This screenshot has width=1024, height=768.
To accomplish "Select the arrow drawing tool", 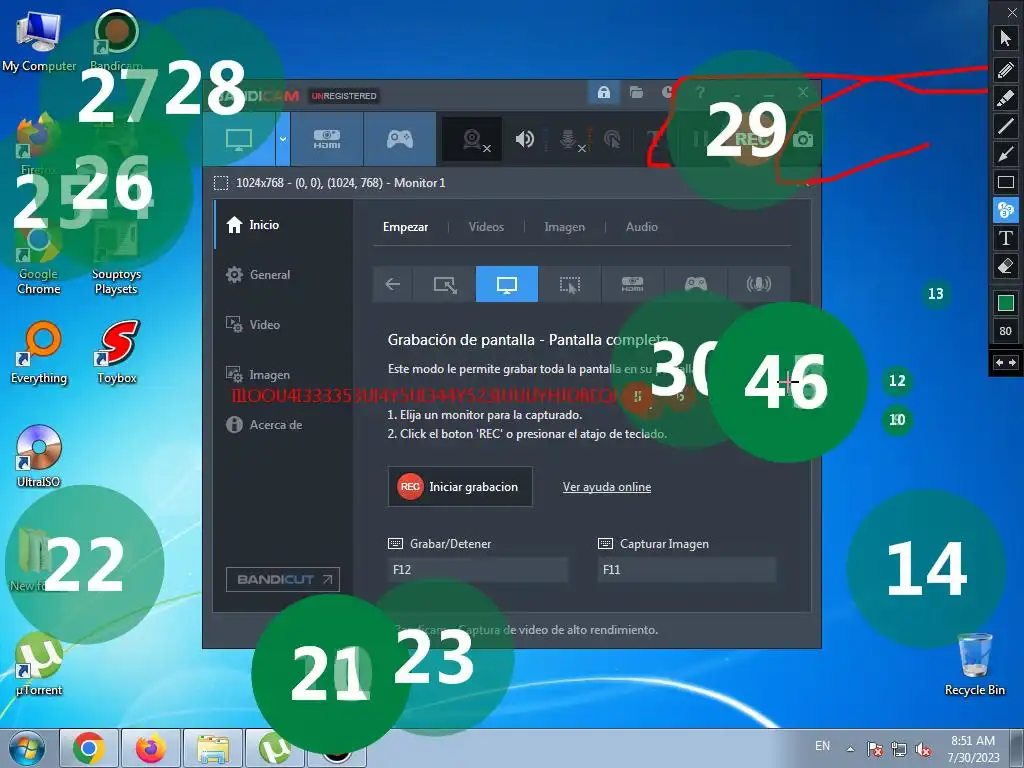I will coord(1005,154).
